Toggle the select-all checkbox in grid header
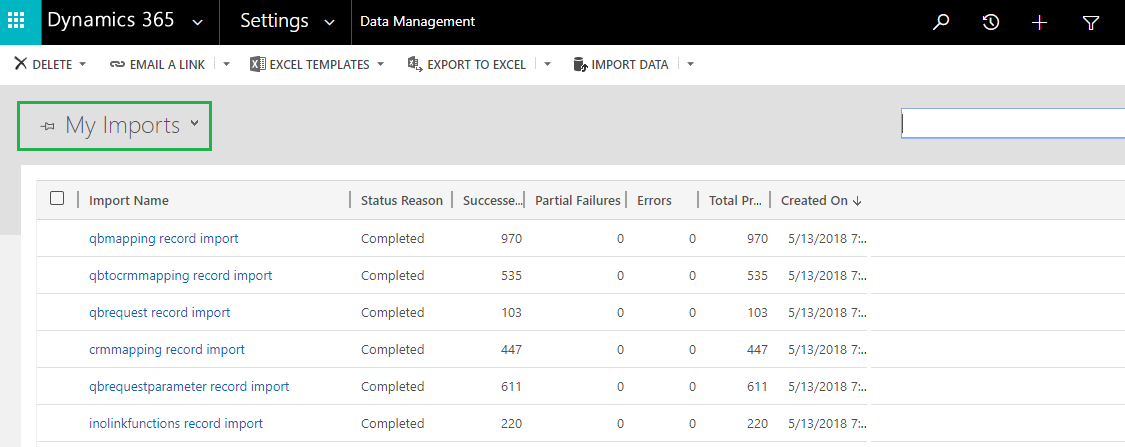Screen dimensions: 1125x447 tap(57, 199)
